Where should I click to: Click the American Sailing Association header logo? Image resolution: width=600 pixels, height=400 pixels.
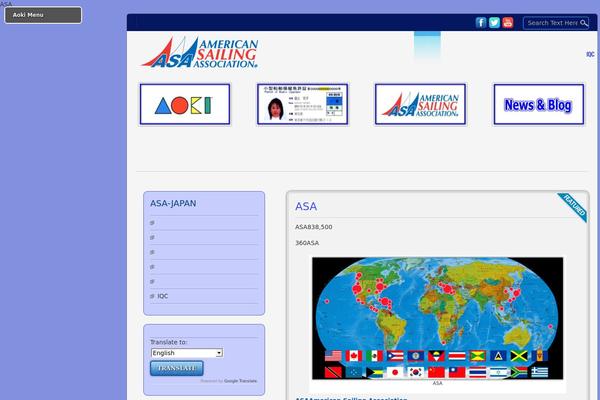click(200, 53)
